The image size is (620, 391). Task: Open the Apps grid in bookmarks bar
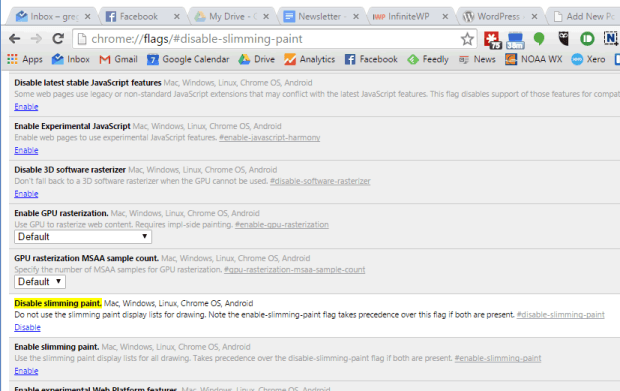point(25,59)
